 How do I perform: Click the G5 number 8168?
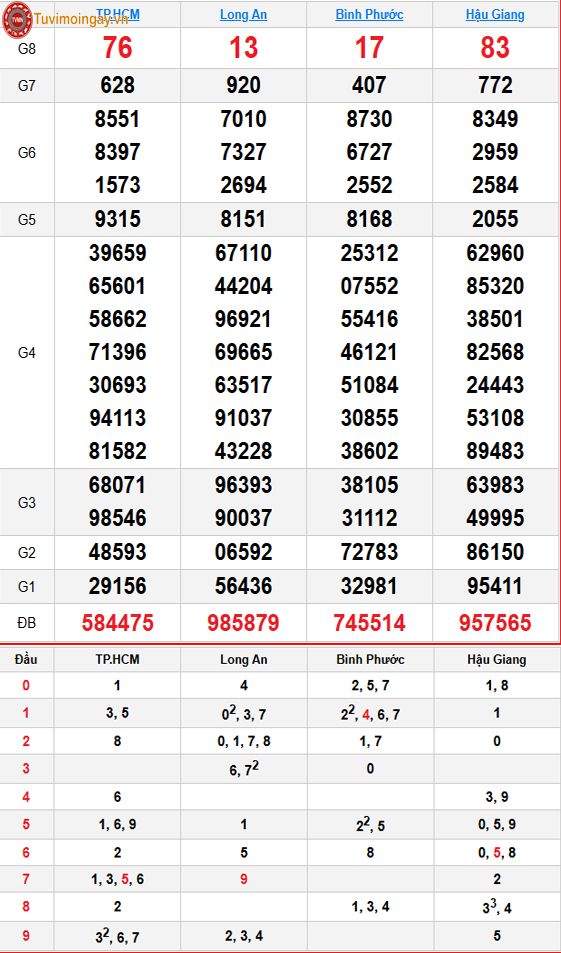pyautogui.click(x=369, y=219)
